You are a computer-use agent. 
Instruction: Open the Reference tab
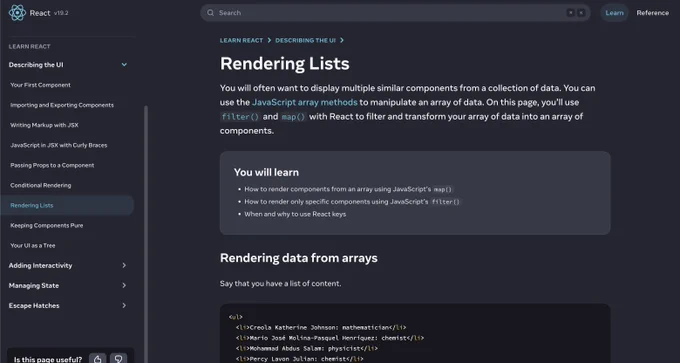point(652,13)
